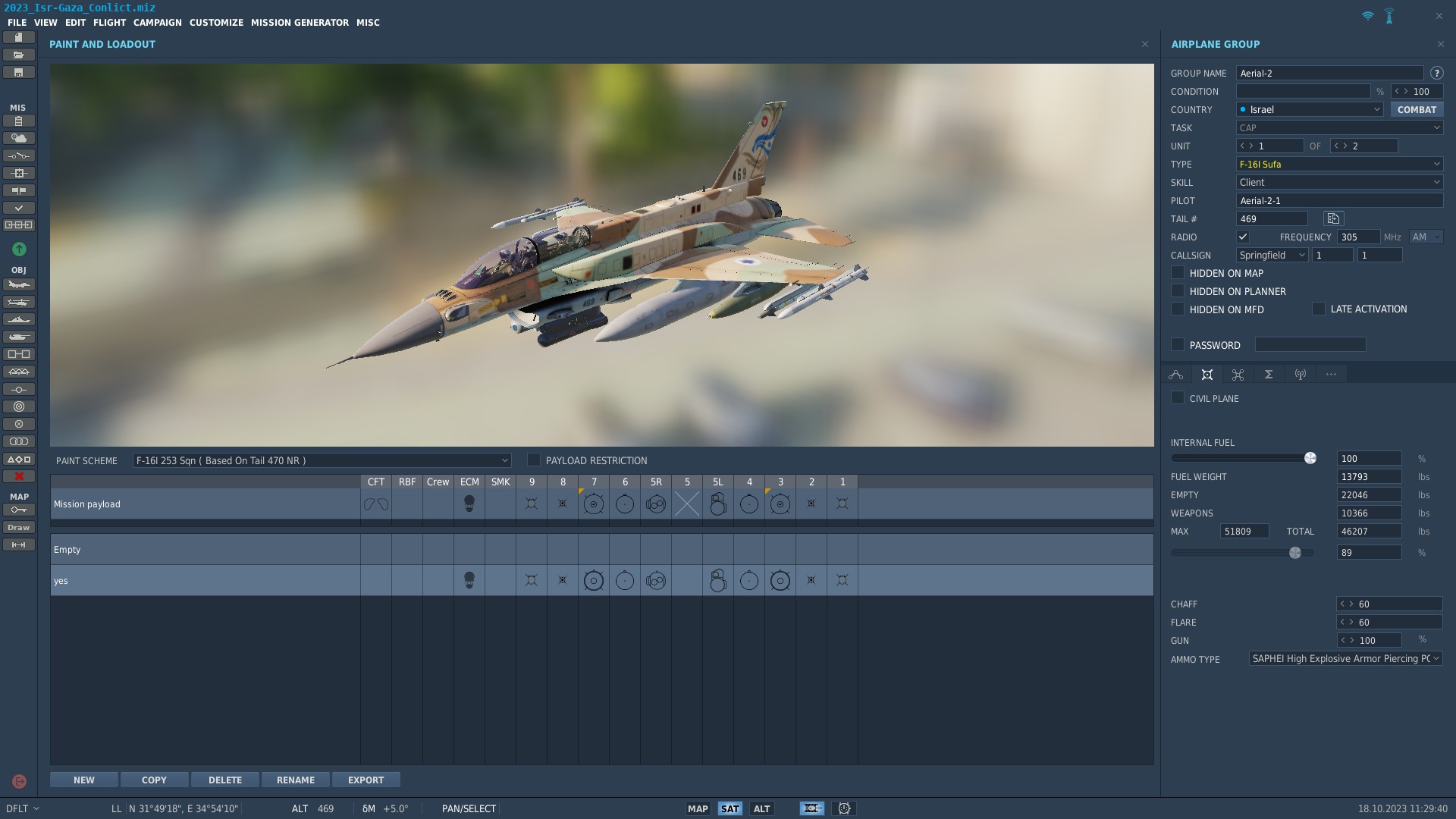This screenshot has width=1456, height=819.
Task: Click the red delete X tool icon
Action: tap(19, 476)
